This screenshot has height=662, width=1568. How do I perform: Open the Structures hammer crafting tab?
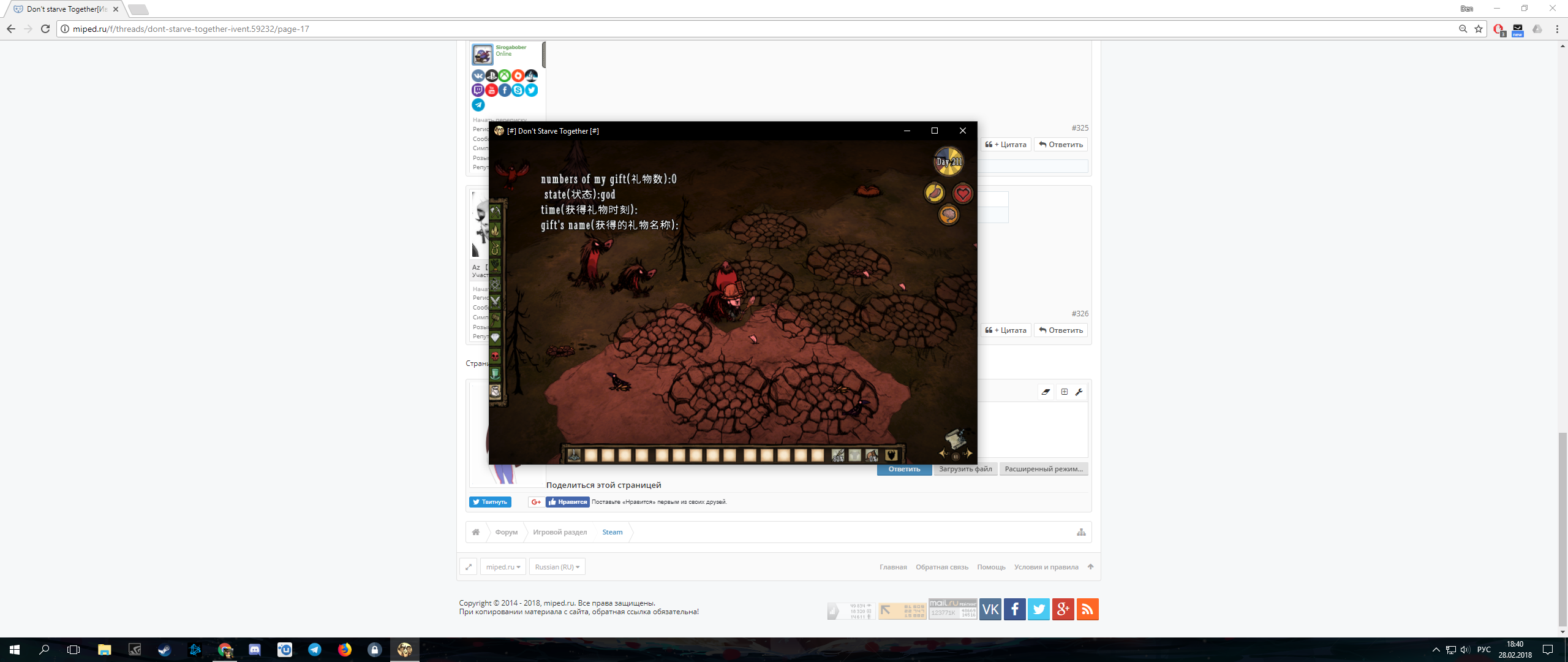tap(495, 319)
